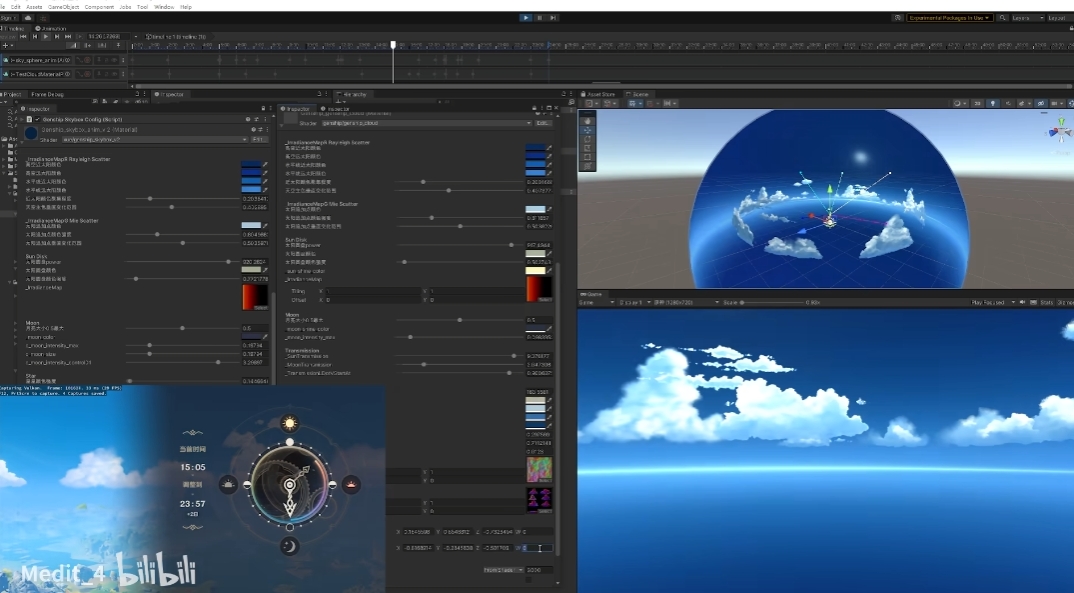Open the Window menu
The height and width of the screenshot is (593, 1074).
pos(164,7)
